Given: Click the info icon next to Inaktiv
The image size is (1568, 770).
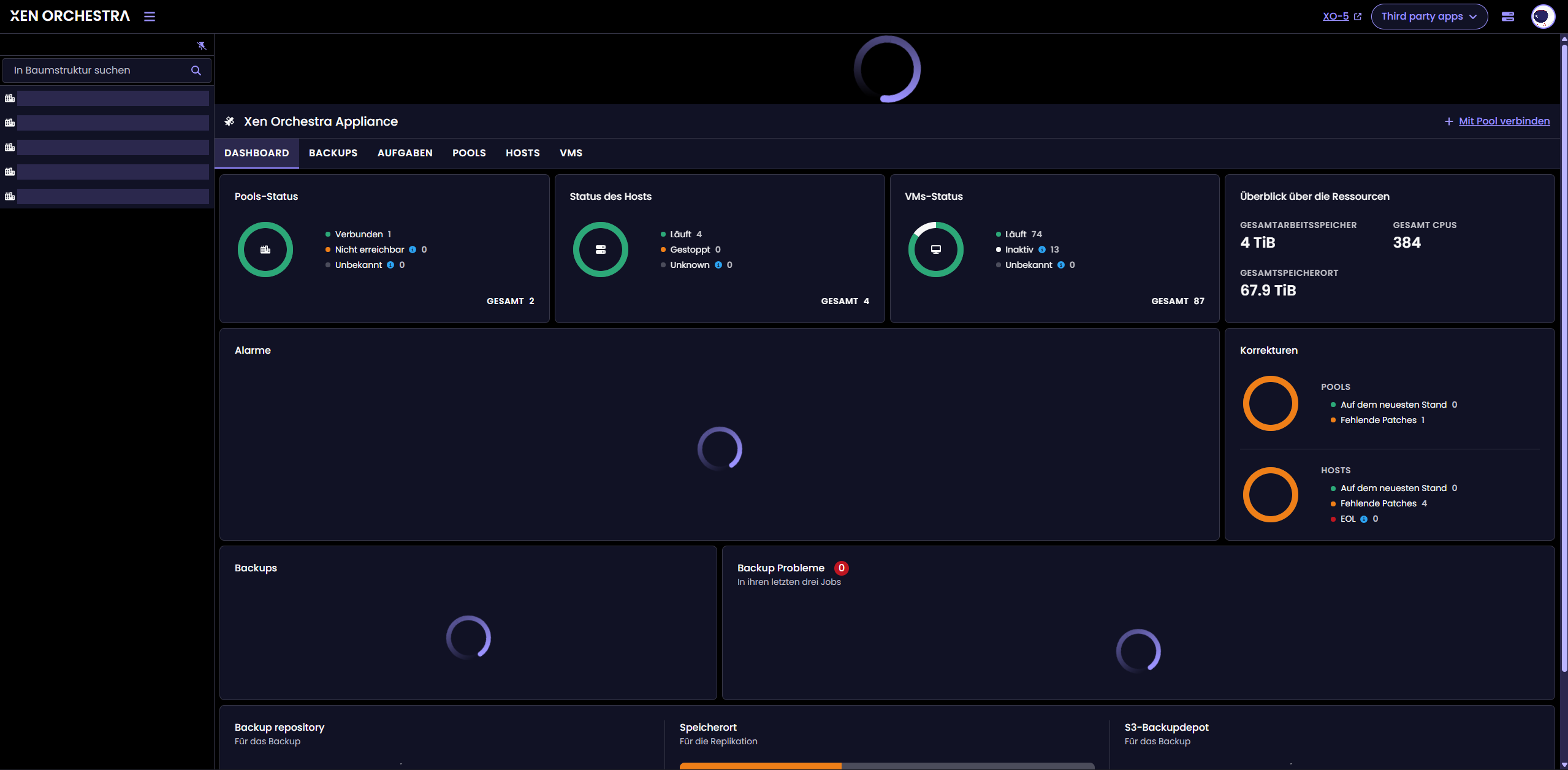Looking at the screenshot, I should pos(1042,250).
